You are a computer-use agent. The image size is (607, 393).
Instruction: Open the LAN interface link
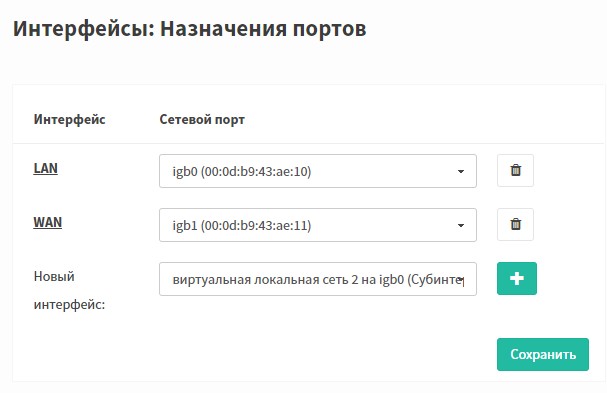point(46,168)
